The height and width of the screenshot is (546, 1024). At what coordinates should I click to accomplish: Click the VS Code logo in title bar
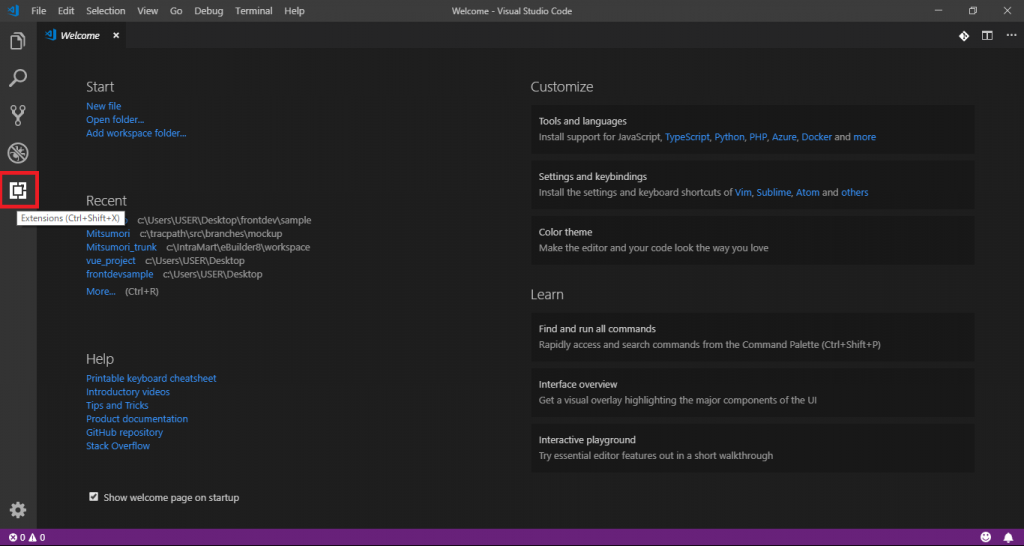(x=13, y=10)
